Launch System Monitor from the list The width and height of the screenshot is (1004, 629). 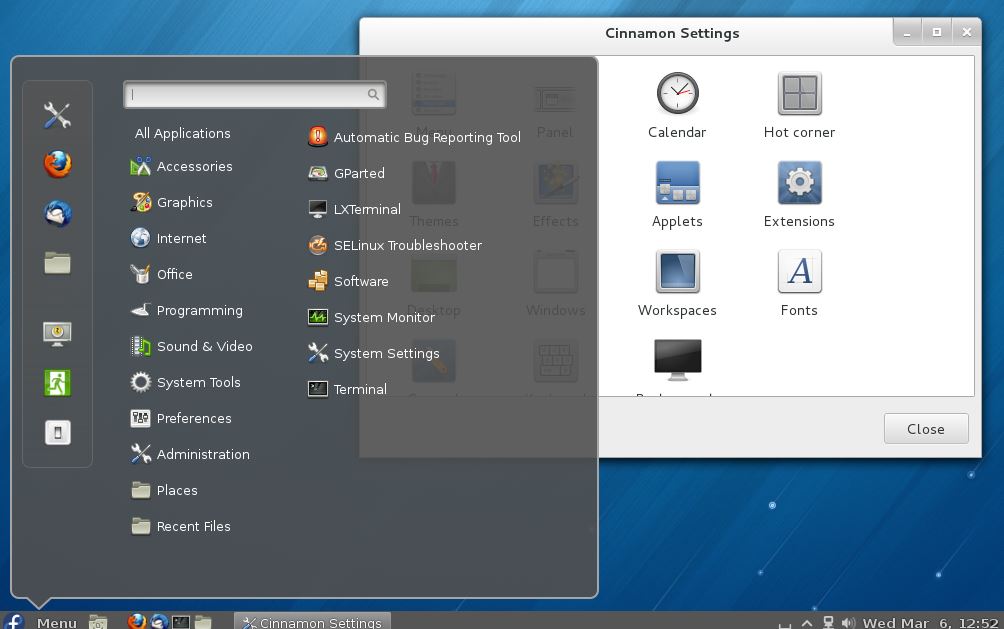(371, 317)
